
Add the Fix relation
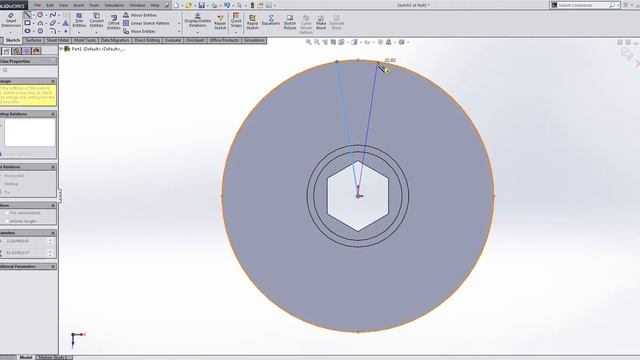(7, 192)
